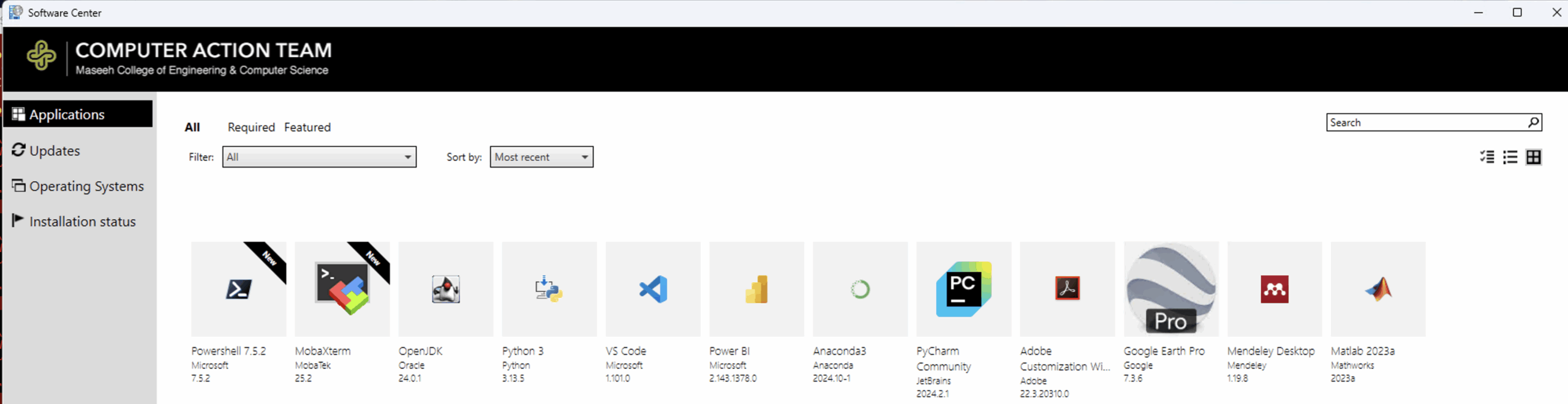The width and height of the screenshot is (1568, 404).
Task: Select the Adobe Customization Wizard icon
Action: tap(1067, 289)
